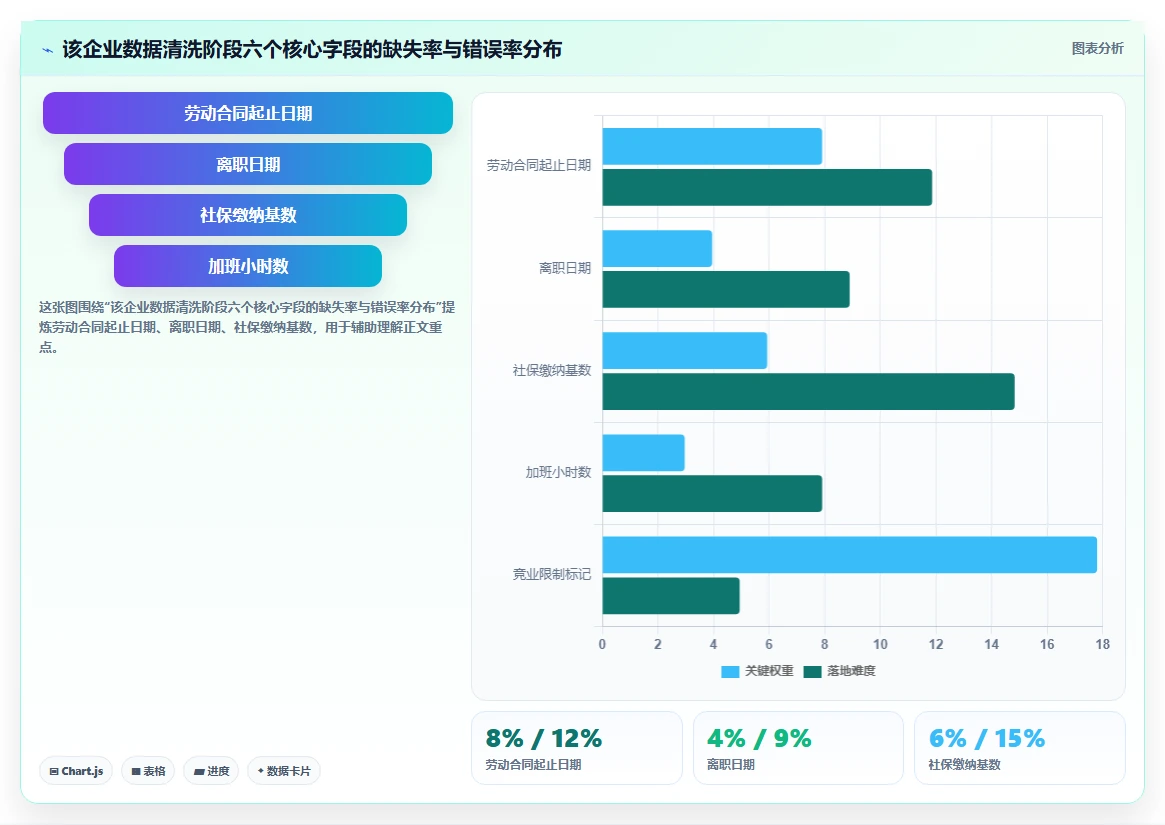Click the 社保缴纳基数 y-axis label
Viewport: 1165px width, 825px height.
pos(552,370)
